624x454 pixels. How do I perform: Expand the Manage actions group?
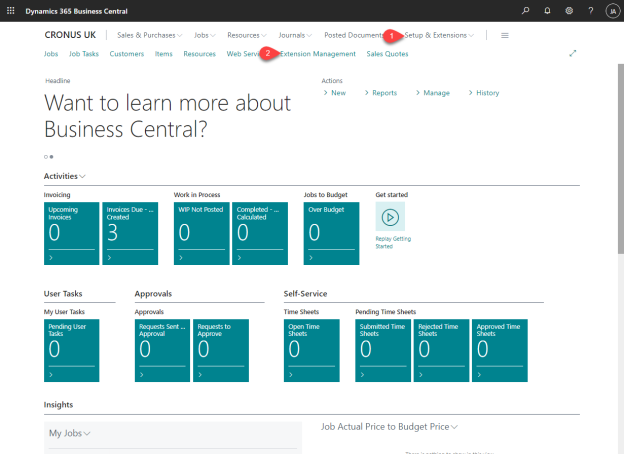[x=433, y=93]
